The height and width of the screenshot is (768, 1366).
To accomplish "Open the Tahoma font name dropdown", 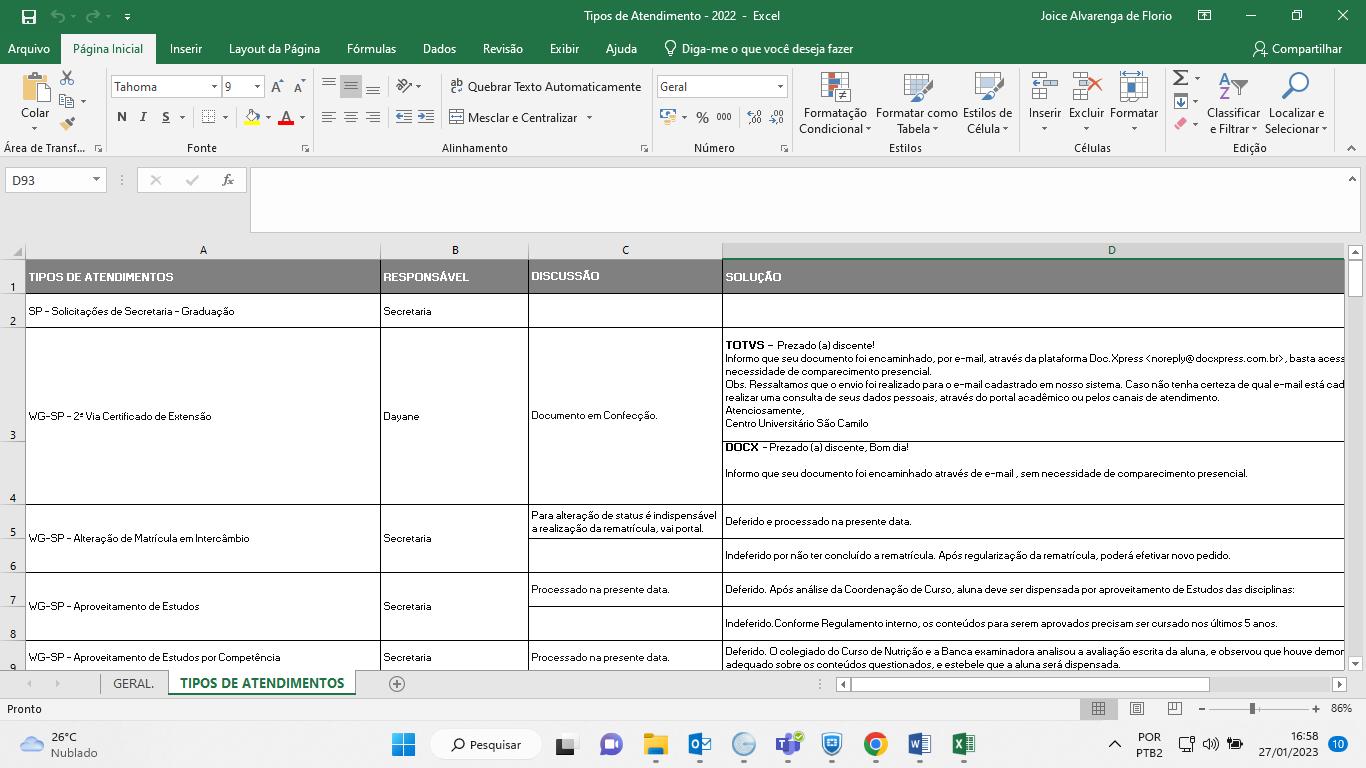I will tap(214, 87).
